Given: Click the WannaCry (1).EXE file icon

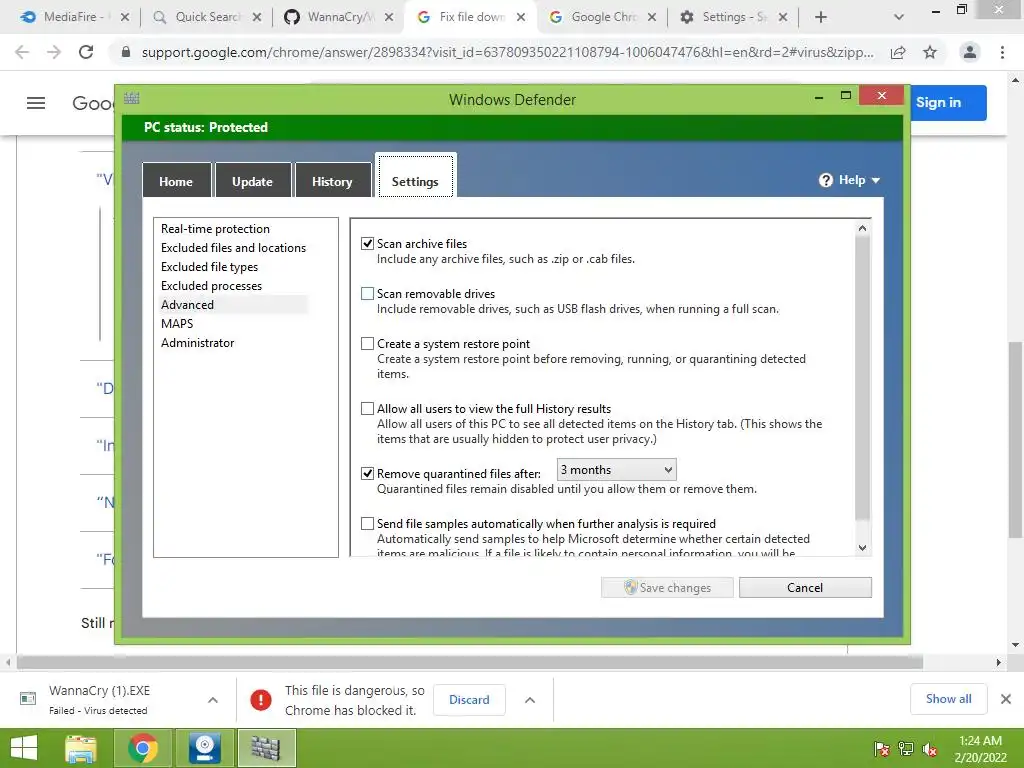Looking at the screenshot, I should tap(28, 699).
